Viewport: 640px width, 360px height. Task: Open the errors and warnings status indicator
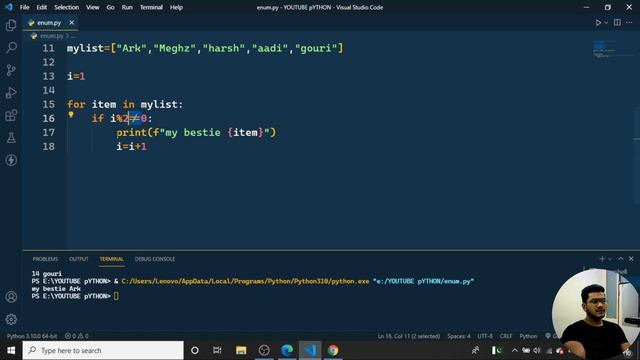[x=77, y=336]
